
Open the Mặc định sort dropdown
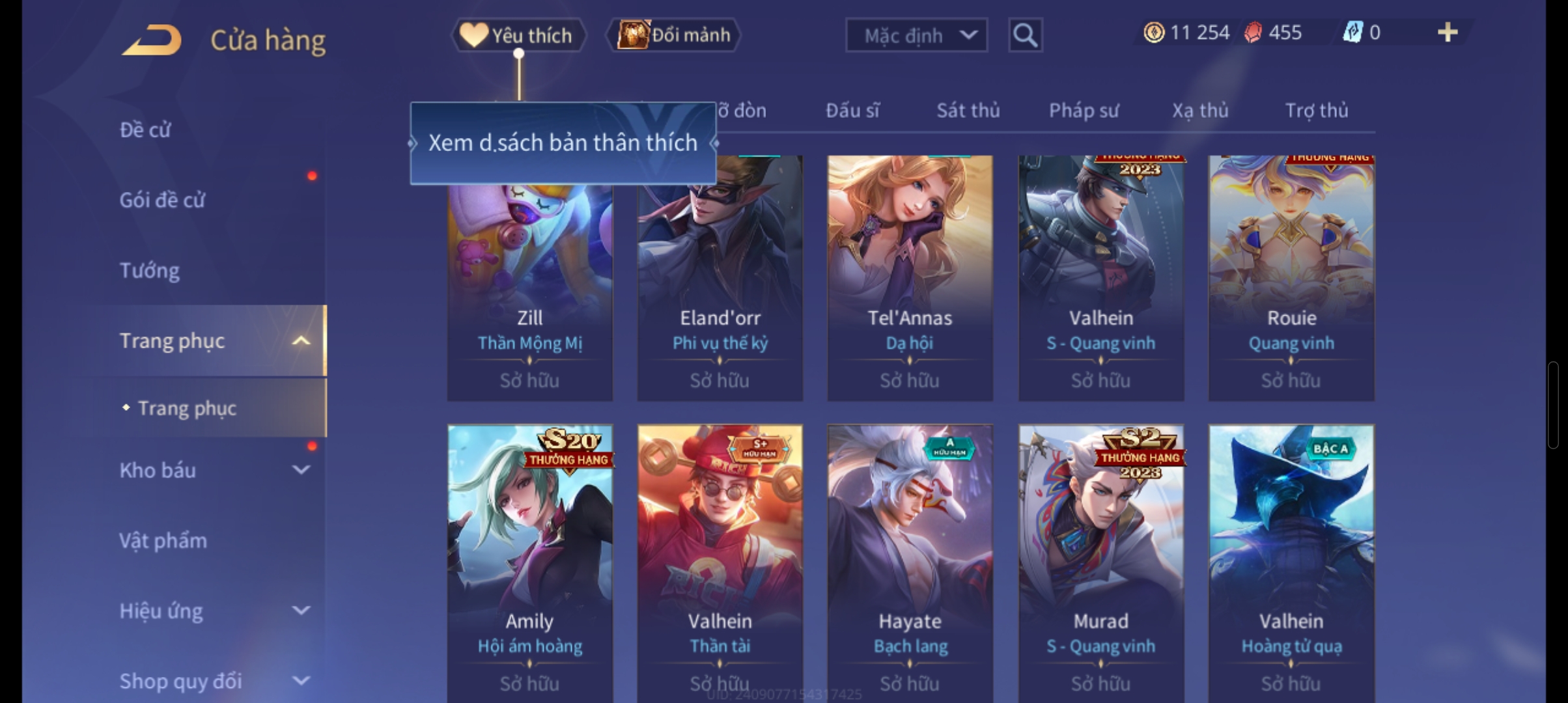916,35
